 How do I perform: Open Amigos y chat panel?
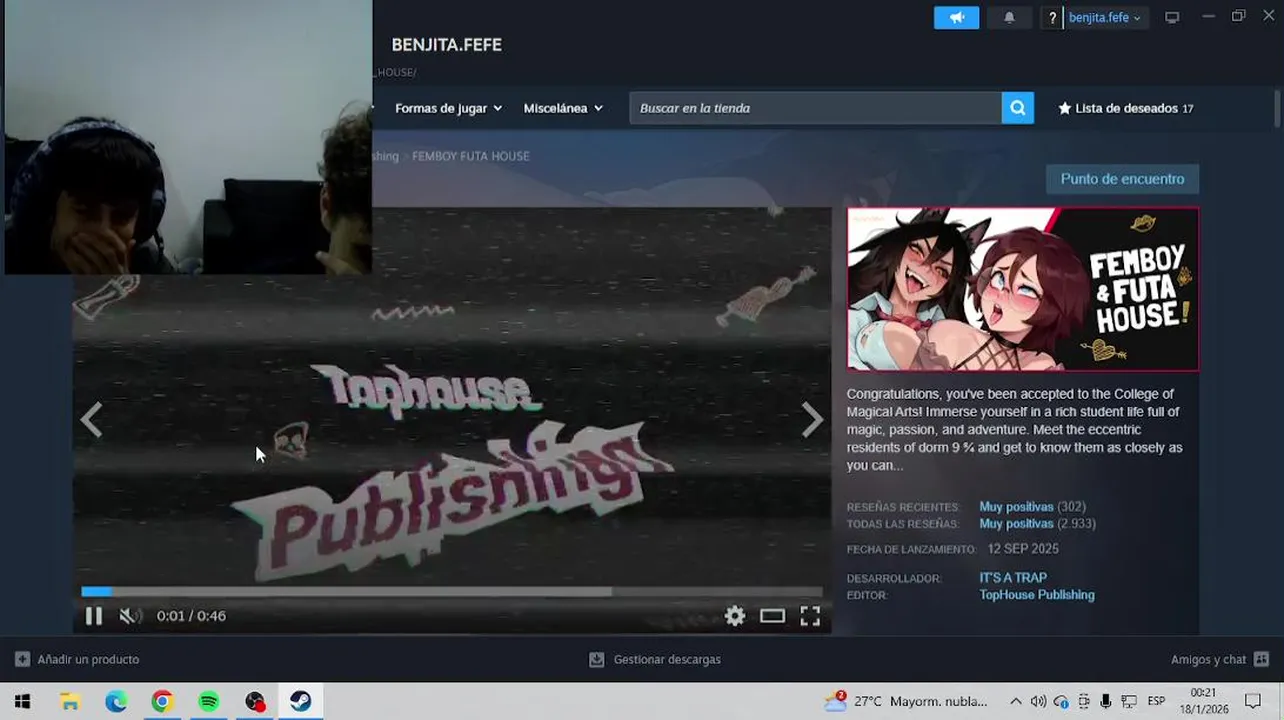pyautogui.click(x=1220, y=660)
